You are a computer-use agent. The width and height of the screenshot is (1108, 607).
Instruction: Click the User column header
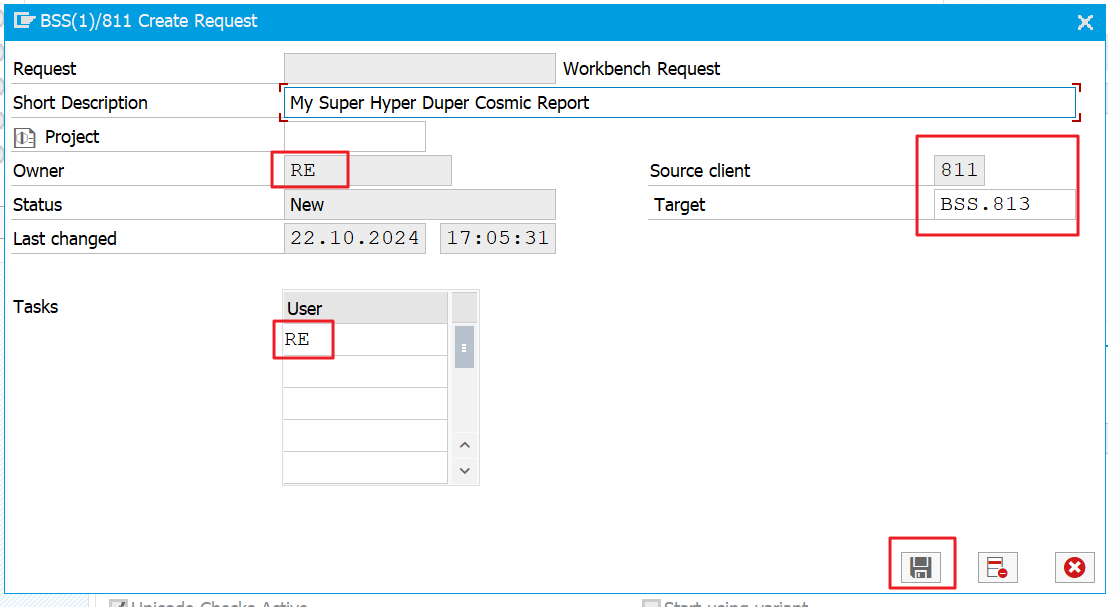coord(364,308)
